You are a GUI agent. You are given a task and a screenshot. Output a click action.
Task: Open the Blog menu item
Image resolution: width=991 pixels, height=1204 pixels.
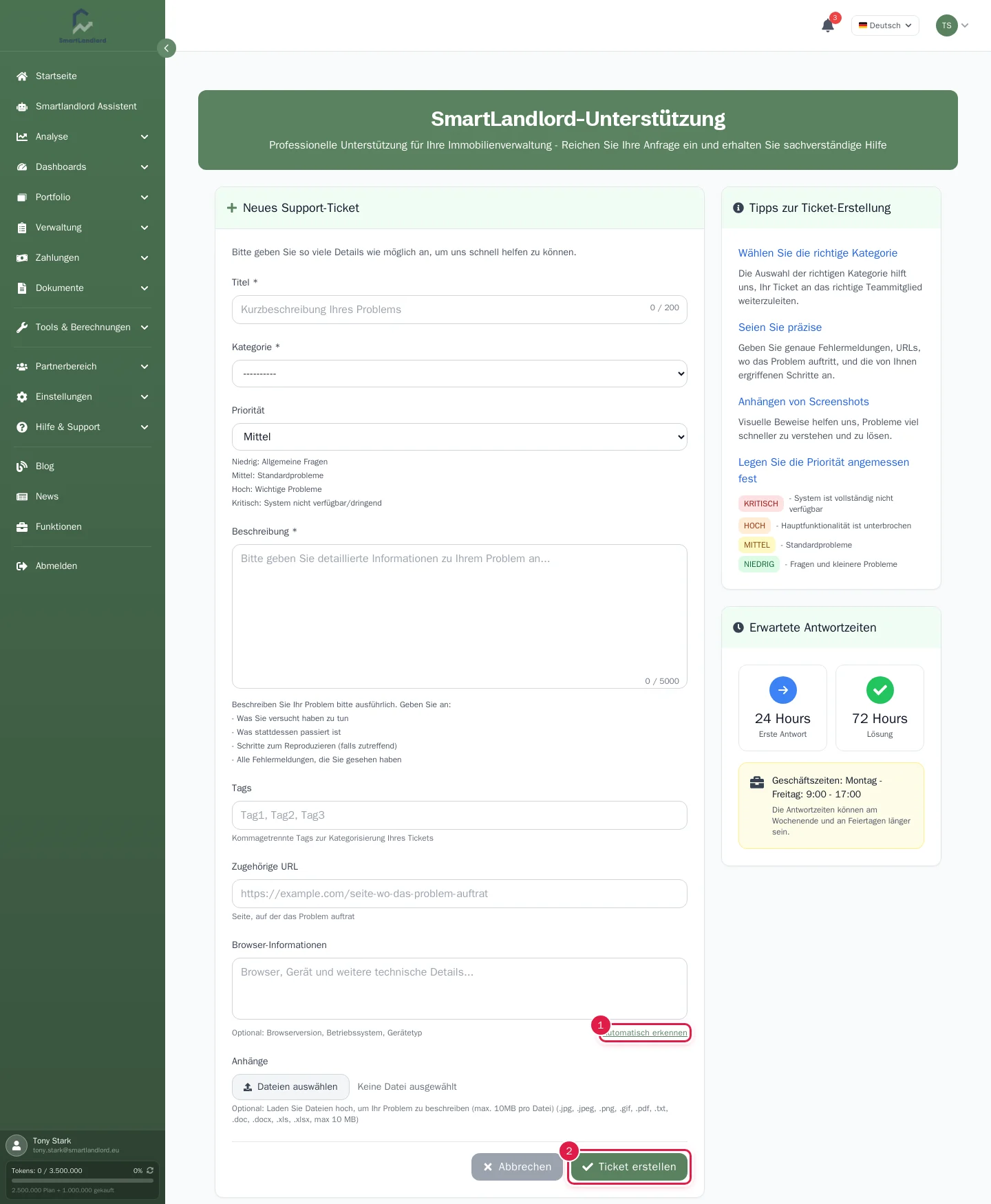83,466
